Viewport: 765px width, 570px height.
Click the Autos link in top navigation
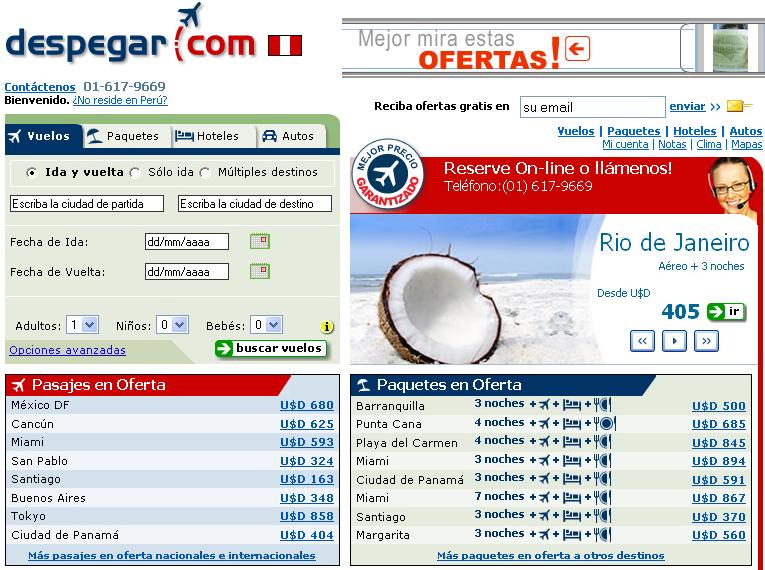[745, 131]
